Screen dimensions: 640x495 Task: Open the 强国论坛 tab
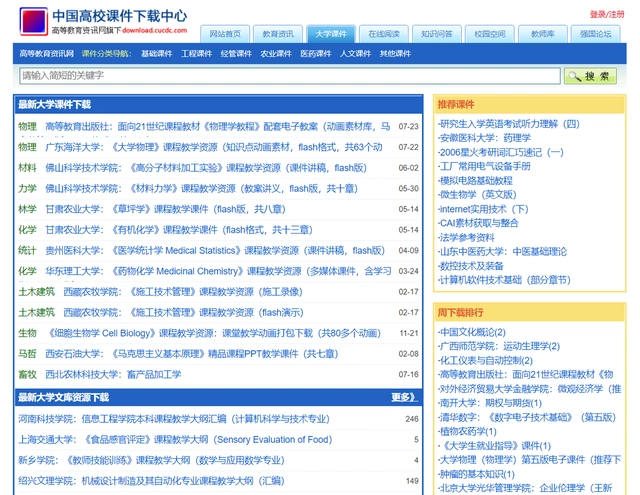(596, 34)
